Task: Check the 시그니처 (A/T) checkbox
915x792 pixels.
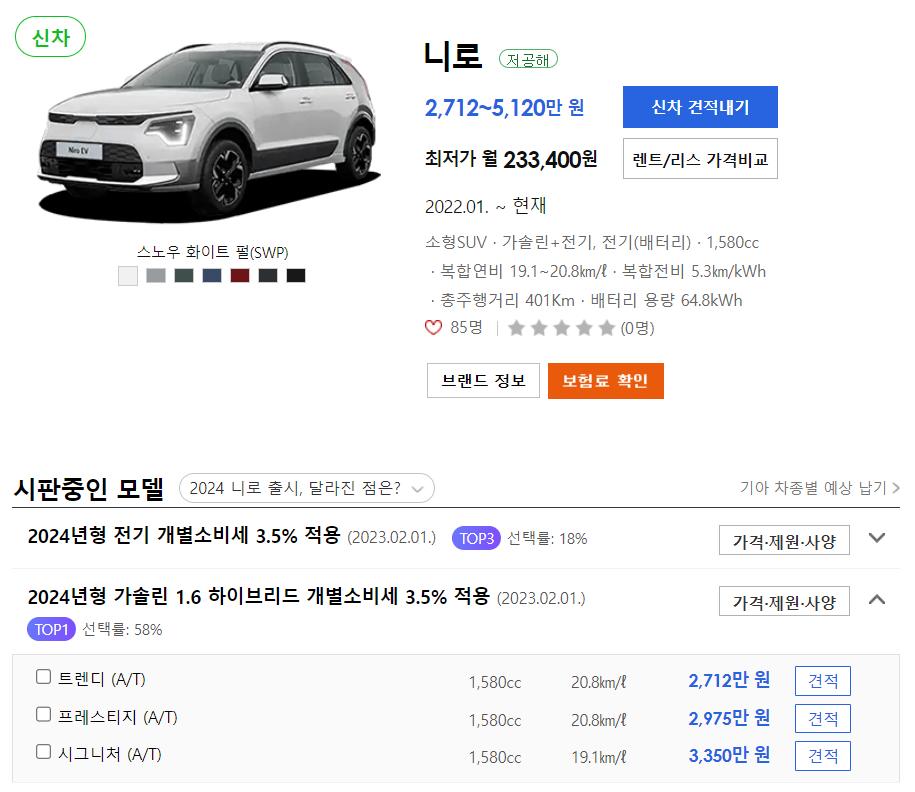Action: 43,752
